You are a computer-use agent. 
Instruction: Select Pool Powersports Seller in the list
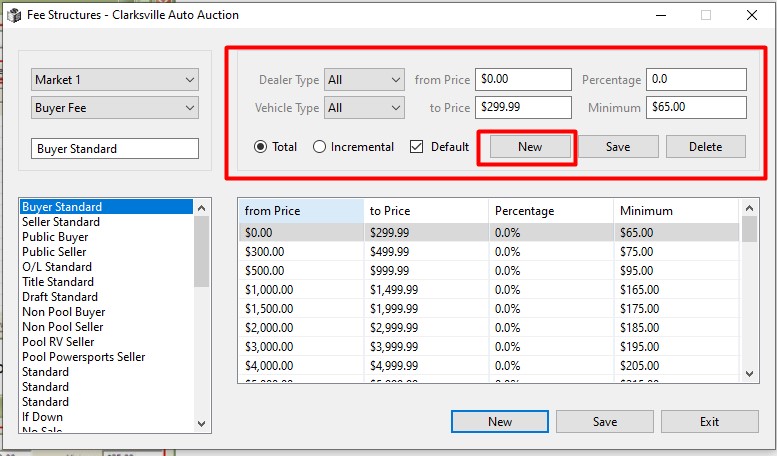click(x=84, y=357)
